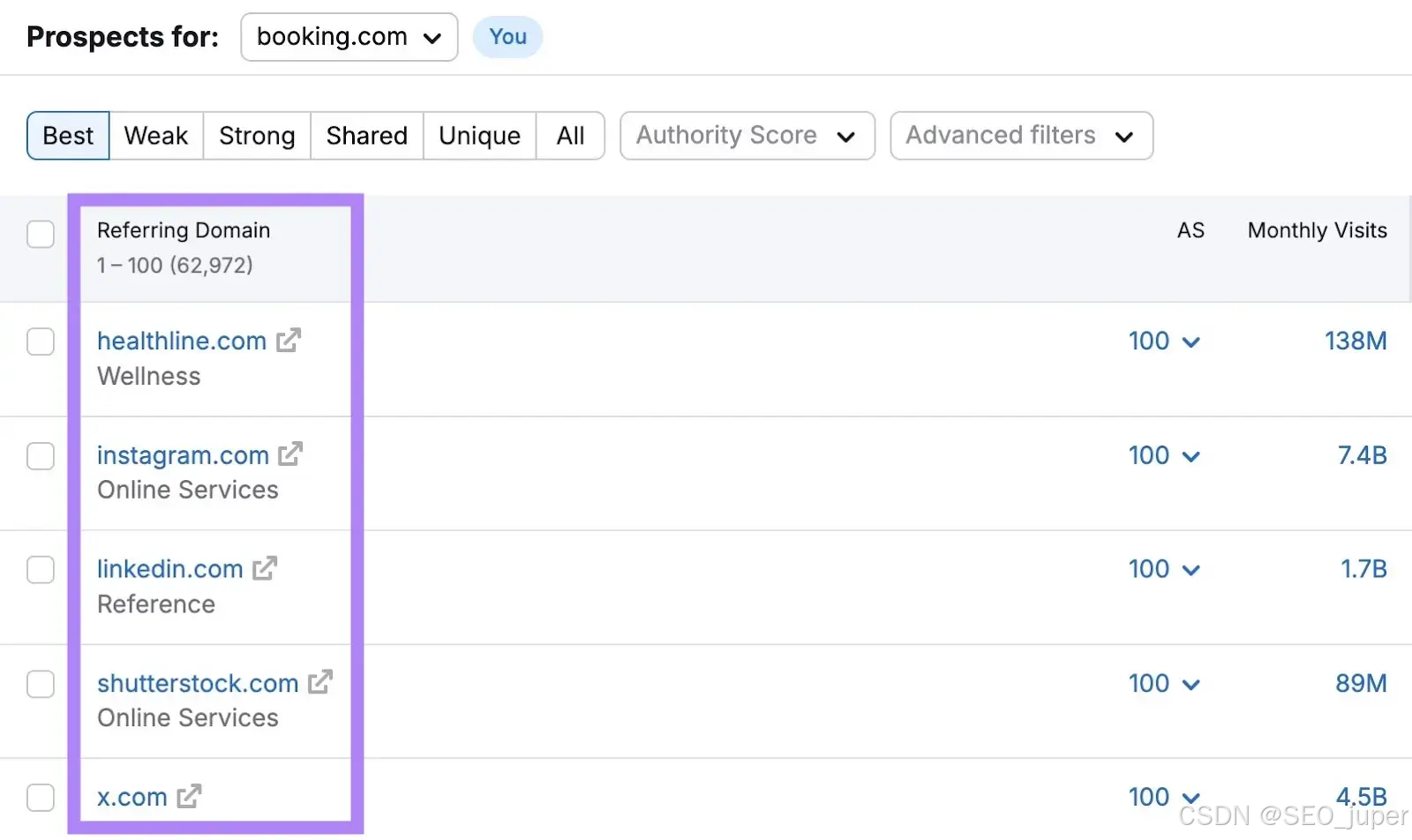Viewport: 1412px width, 840px height.
Task: Check the instagram.com row checkbox
Action: click(x=41, y=456)
